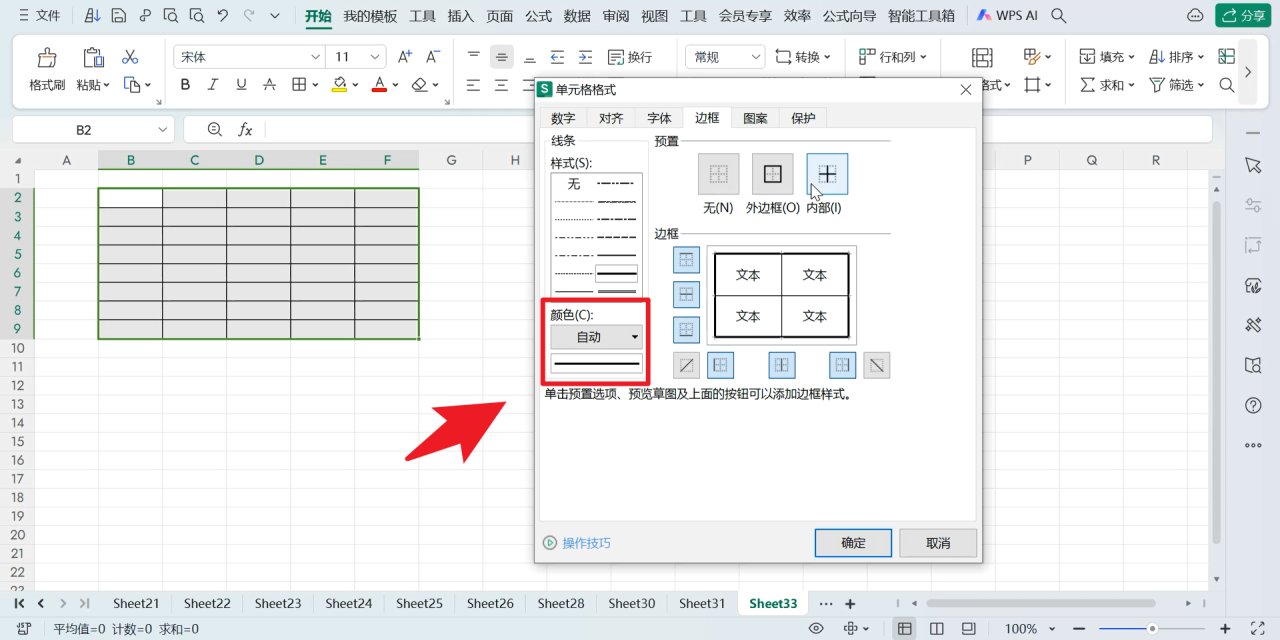Click the Format Painter (格式刷) icon
This screenshot has height=640, width=1280.
pos(47,58)
